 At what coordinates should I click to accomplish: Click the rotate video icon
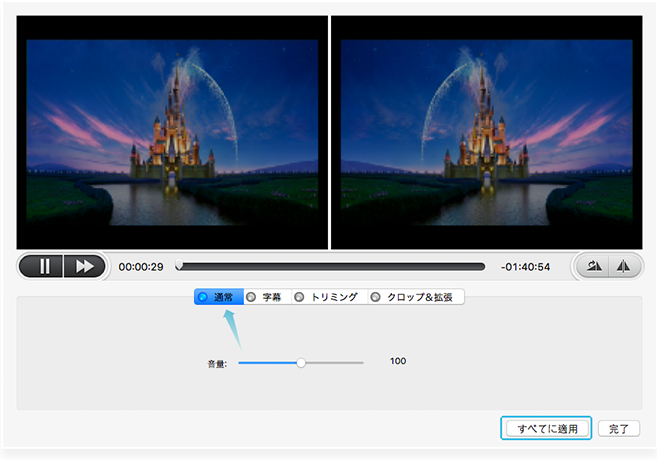click(x=593, y=266)
